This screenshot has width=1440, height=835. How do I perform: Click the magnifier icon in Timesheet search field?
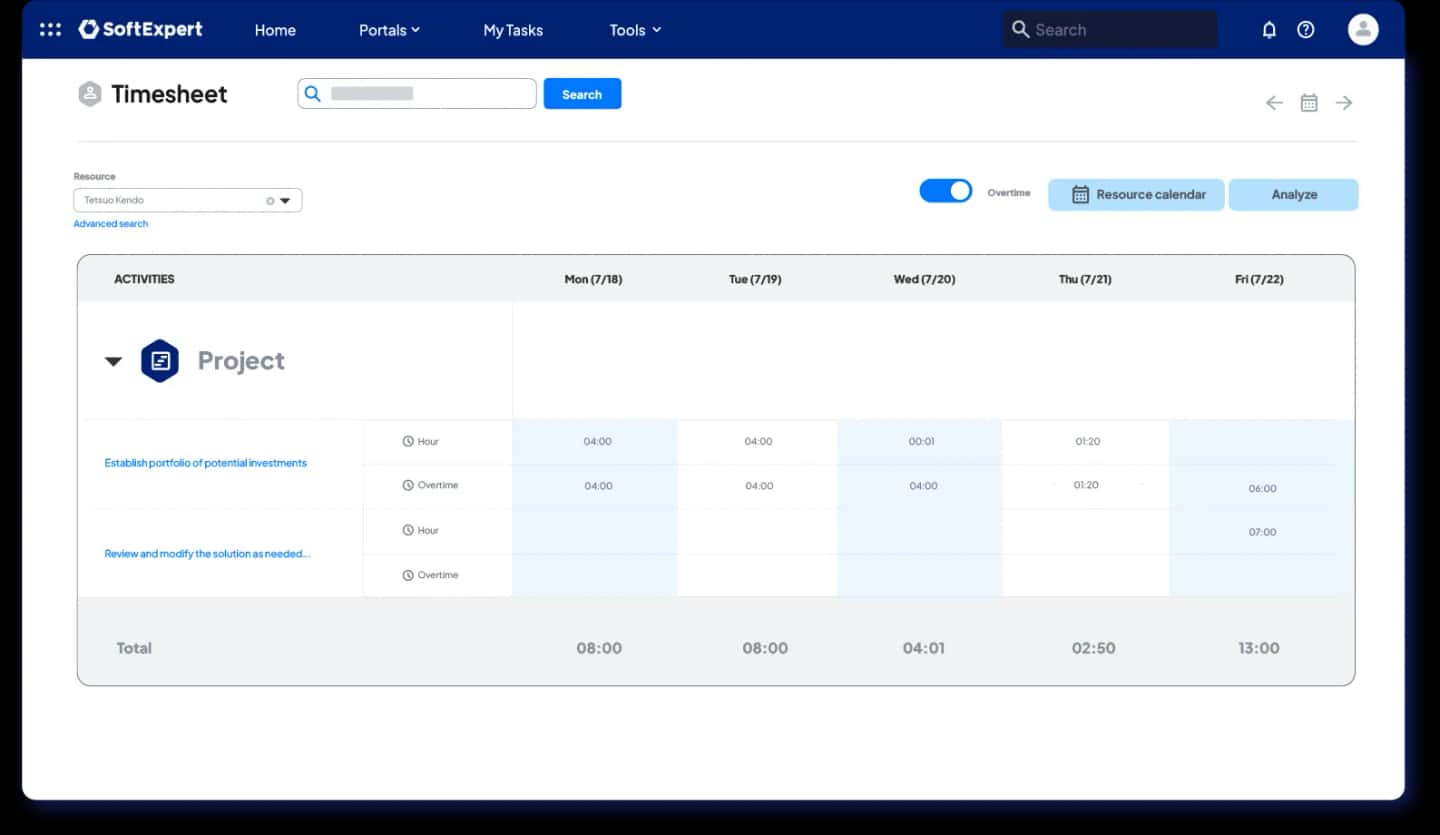(x=313, y=94)
